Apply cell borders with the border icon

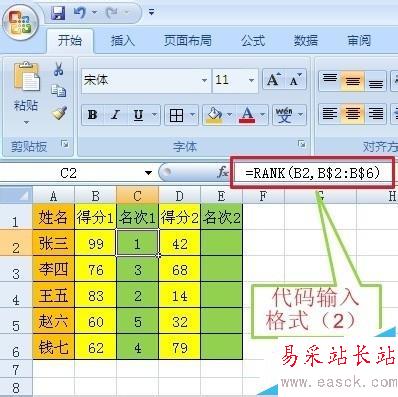(x=176, y=115)
